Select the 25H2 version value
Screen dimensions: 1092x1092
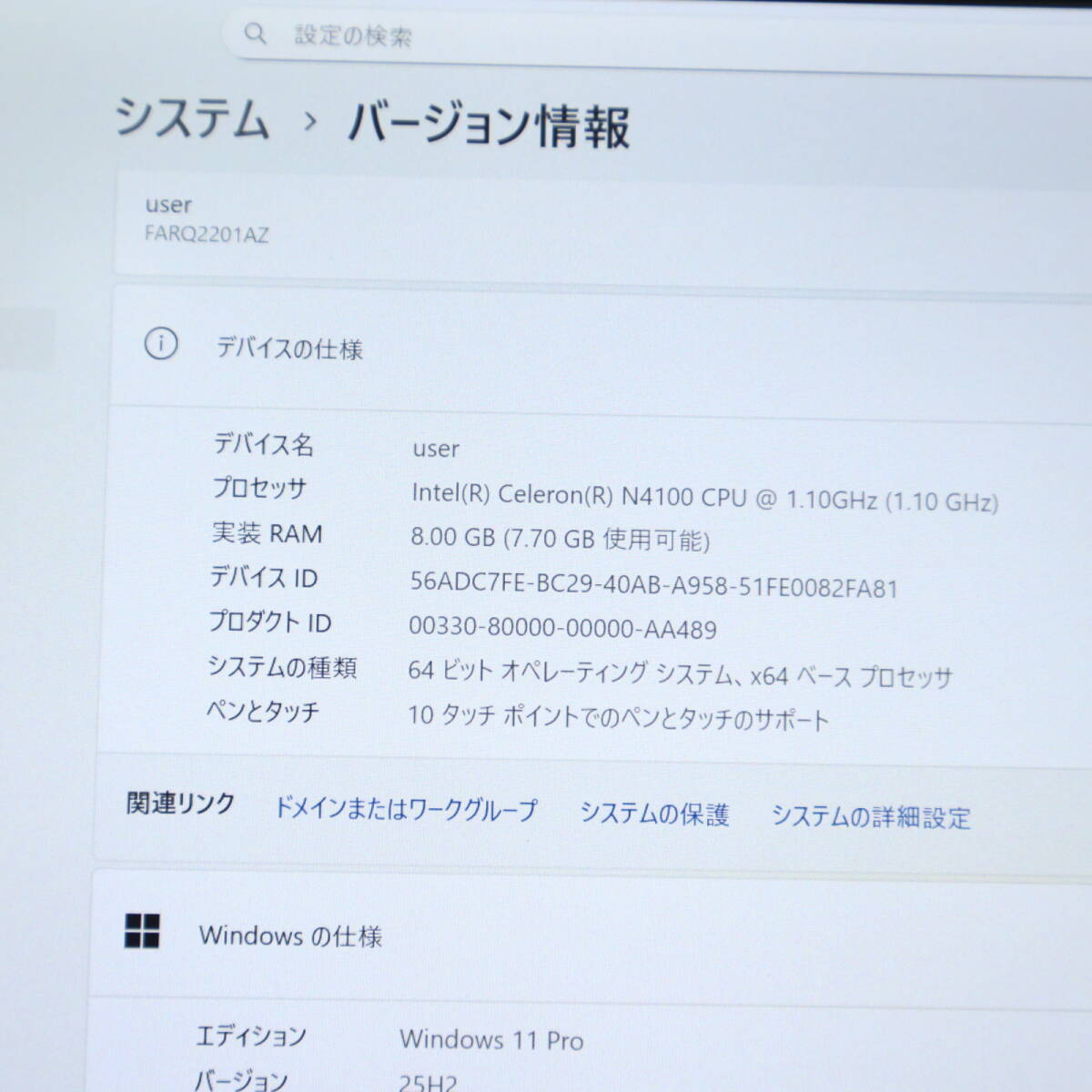click(428, 1082)
